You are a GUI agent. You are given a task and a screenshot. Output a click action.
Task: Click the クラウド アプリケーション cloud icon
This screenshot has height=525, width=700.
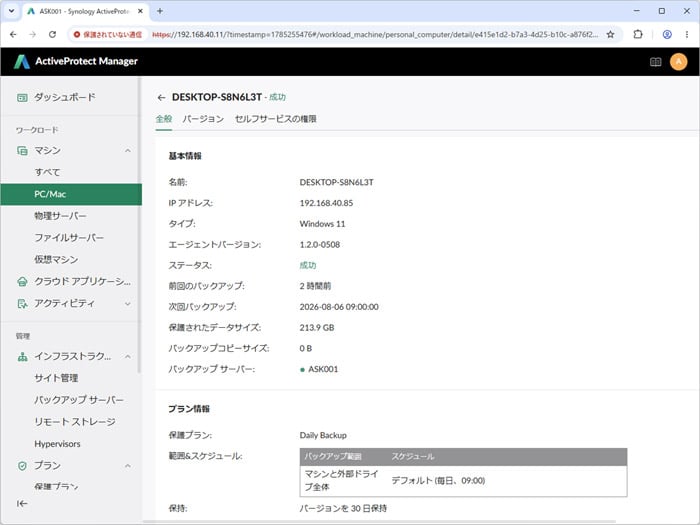pyautogui.click(x=22, y=281)
